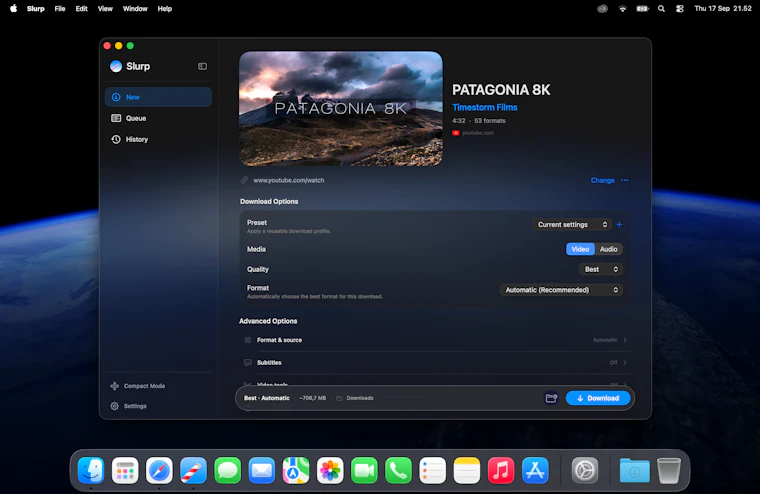Open Mail from the Dock
The image size is (760, 494).
pyautogui.click(x=262, y=470)
